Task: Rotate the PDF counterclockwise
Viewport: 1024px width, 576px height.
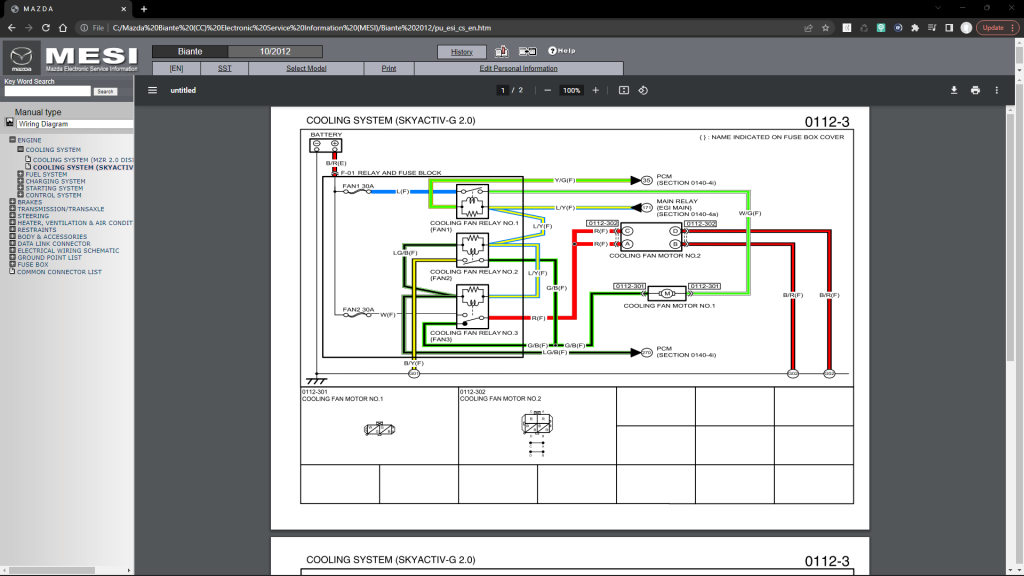Action: pos(643,90)
